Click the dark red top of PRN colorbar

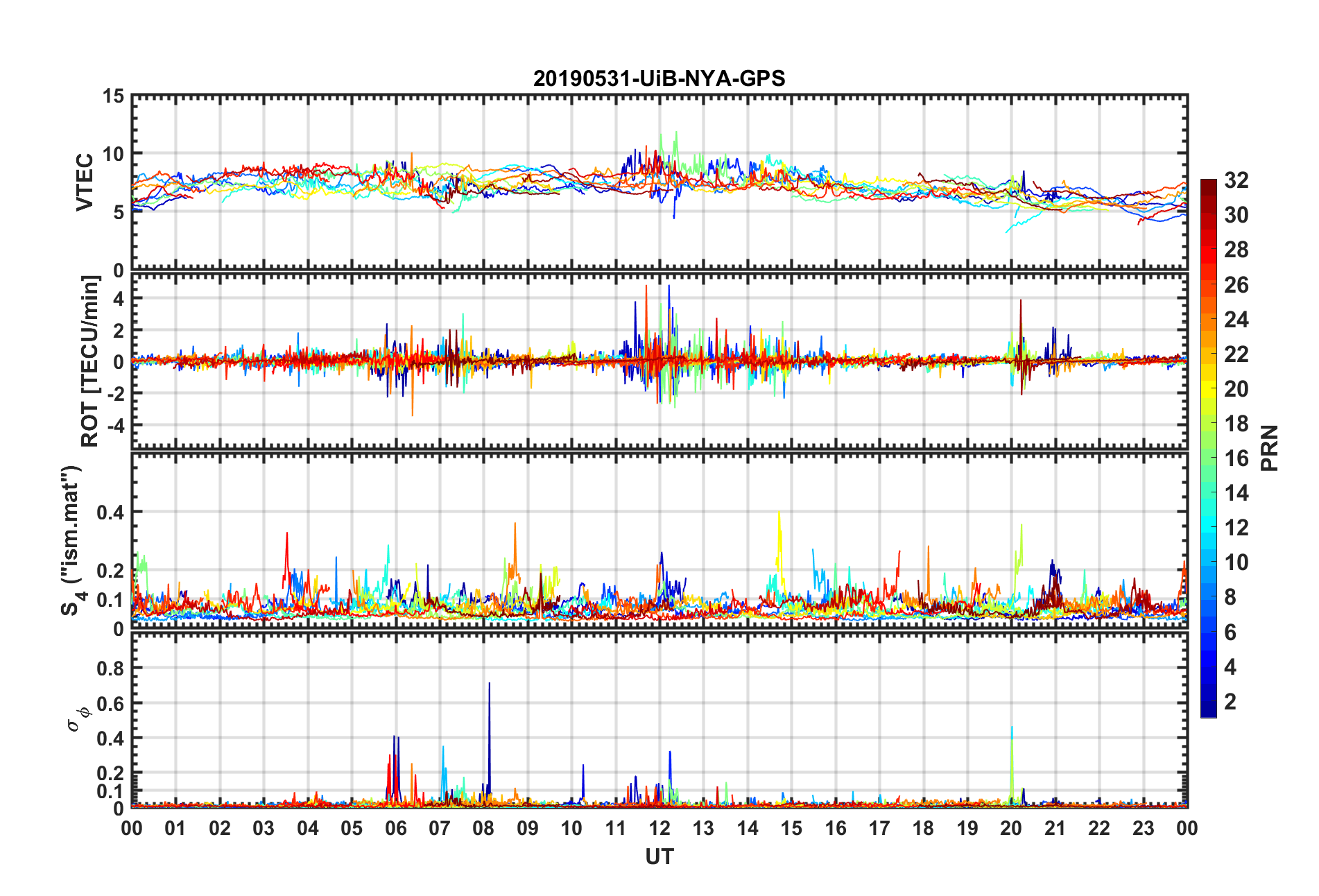pyautogui.click(x=1209, y=187)
